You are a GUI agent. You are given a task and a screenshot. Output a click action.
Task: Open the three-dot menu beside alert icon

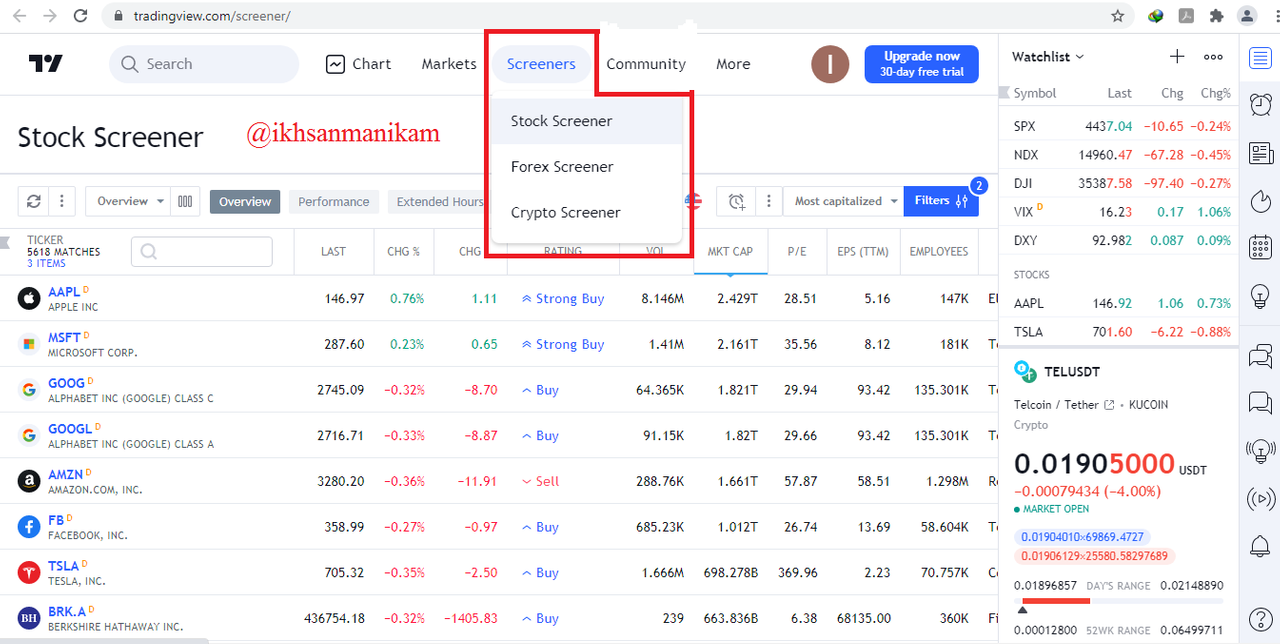tap(768, 201)
